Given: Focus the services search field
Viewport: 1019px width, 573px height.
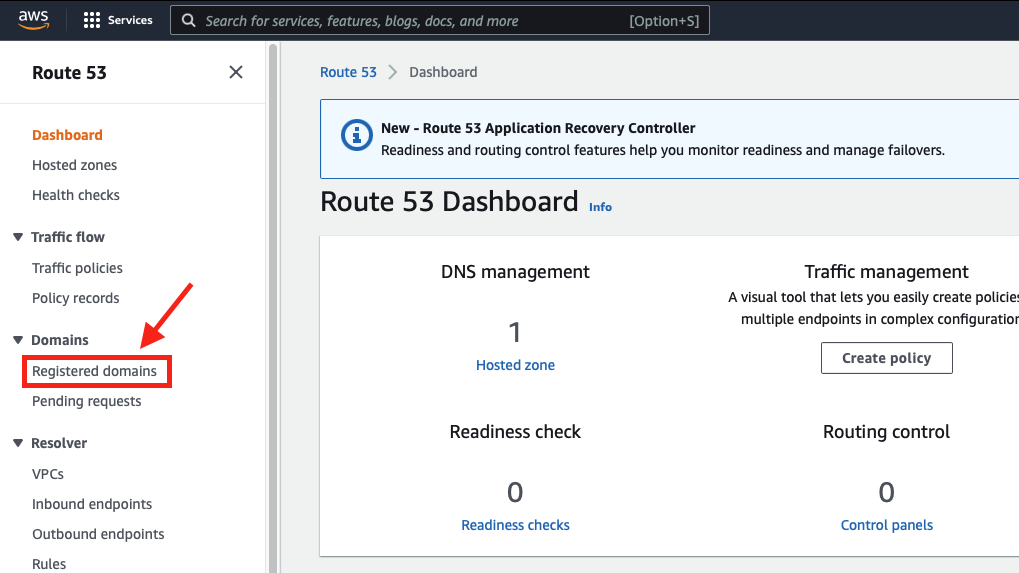Looking at the screenshot, I should click(x=440, y=20).
